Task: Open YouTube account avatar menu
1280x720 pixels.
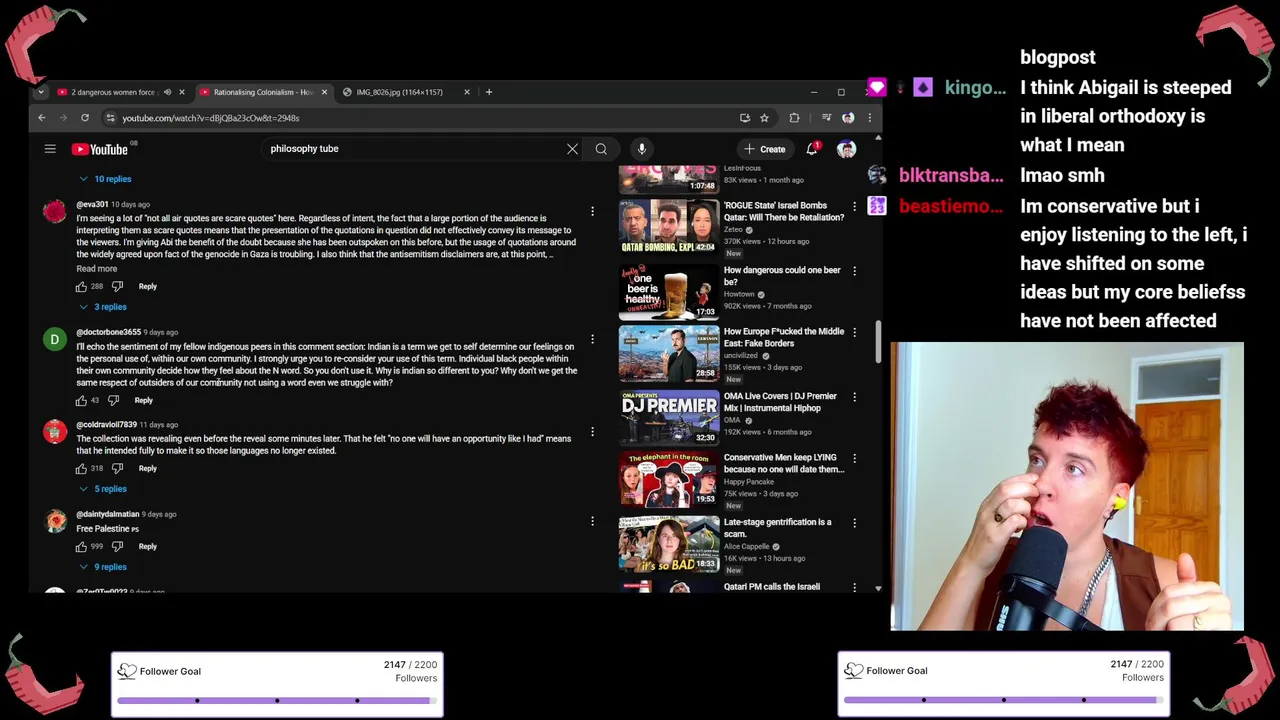Action: (x=846, y=149)
